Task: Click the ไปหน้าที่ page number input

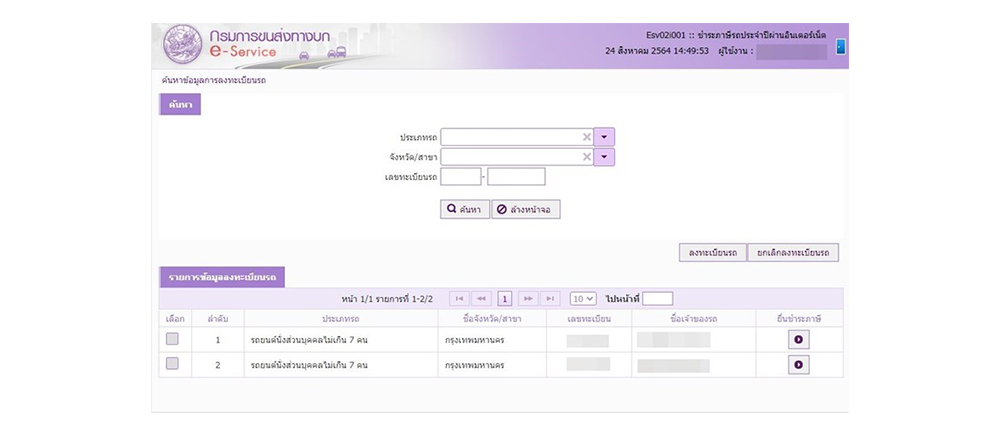Action: (658, 298)
